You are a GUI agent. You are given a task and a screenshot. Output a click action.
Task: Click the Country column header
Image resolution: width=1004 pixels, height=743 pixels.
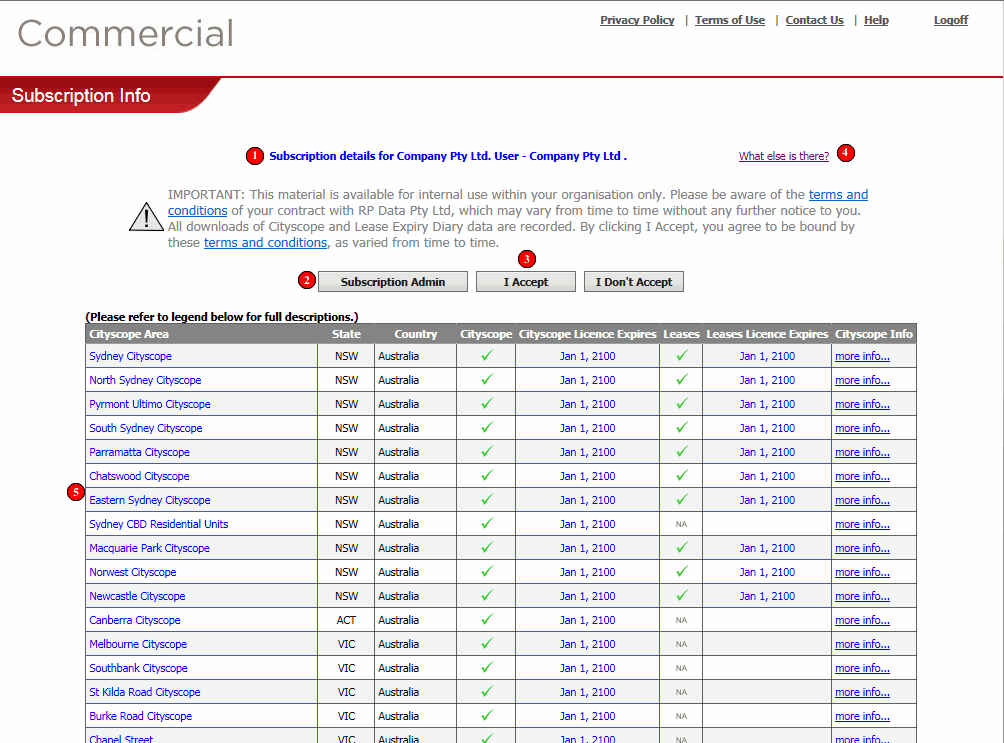click(x=416, y=334)
